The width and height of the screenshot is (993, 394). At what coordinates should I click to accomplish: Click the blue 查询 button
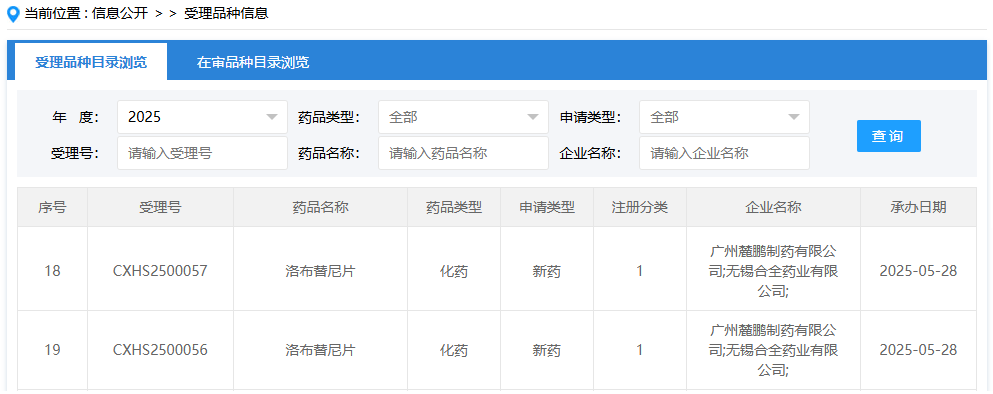pos(889,136)
